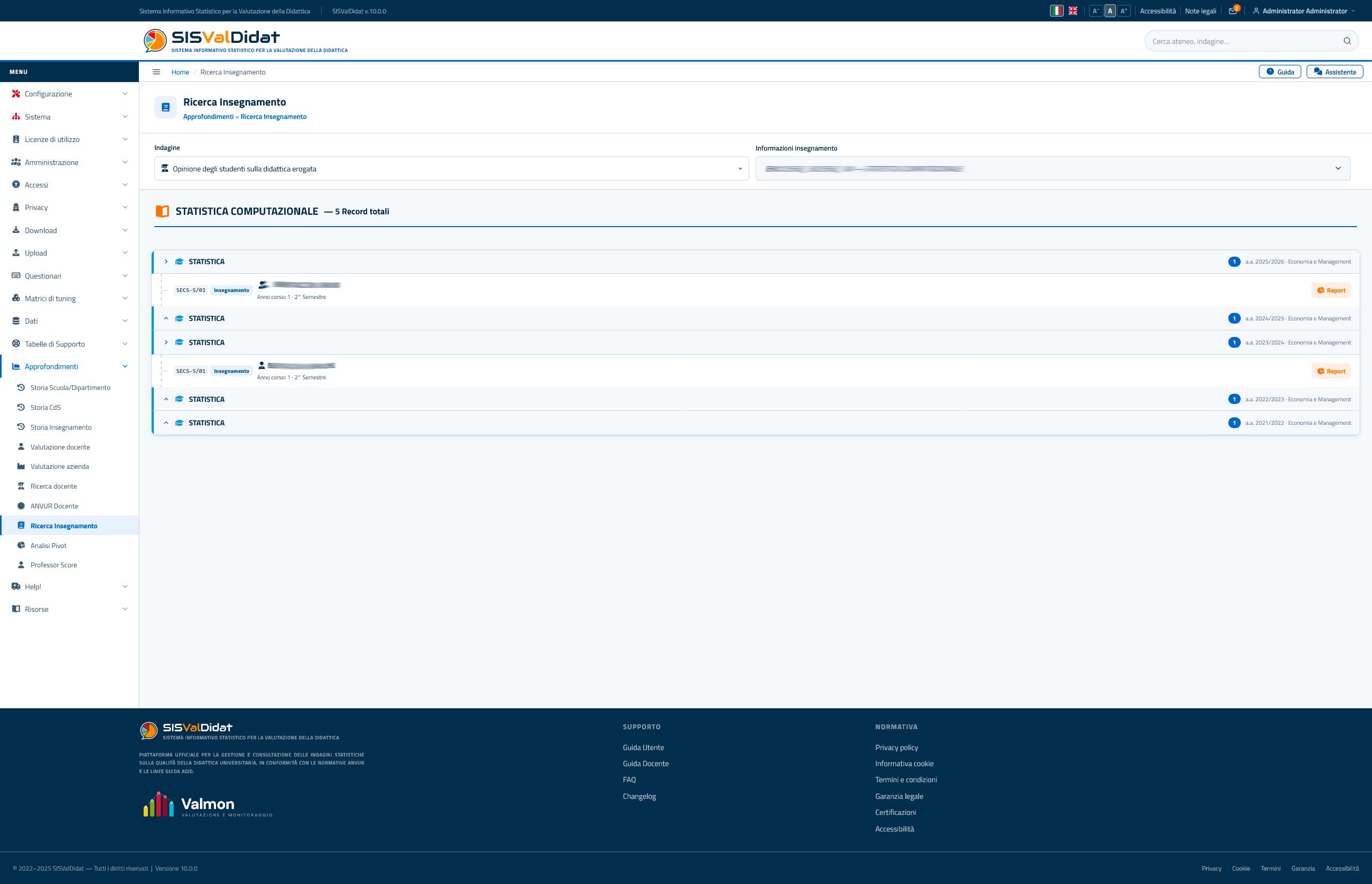The height and width of the screenshot is (884, 1372).
Task: Open Report for the 2023/2024 insegnamento
Action: coord(1331,371)
